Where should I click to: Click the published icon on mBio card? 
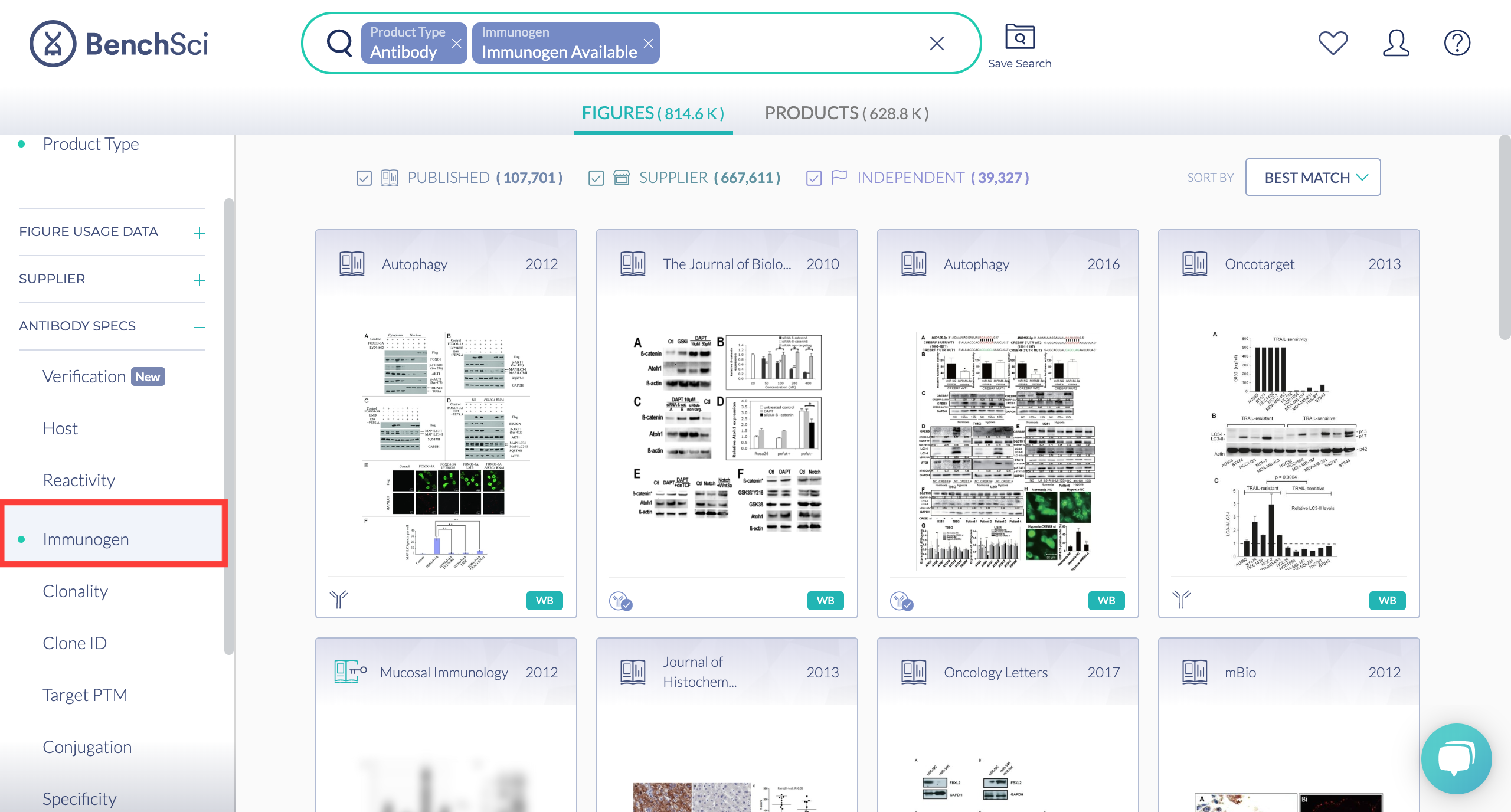1195,672
